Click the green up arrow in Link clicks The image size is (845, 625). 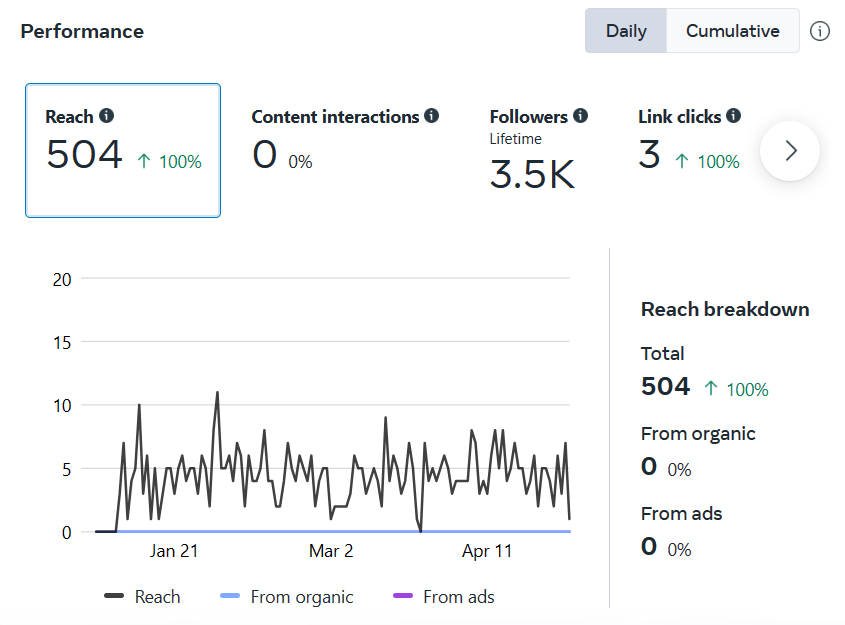[x=682, y=161]
